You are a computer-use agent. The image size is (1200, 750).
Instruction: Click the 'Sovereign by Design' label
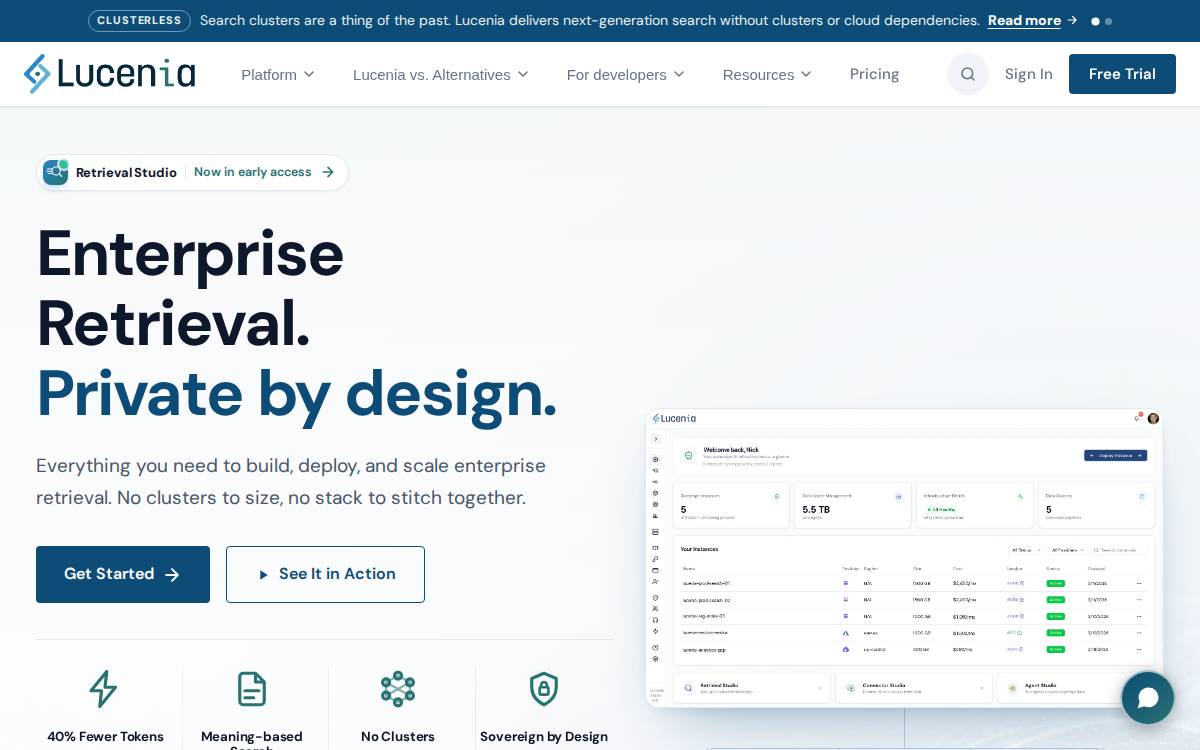point(544,737)
